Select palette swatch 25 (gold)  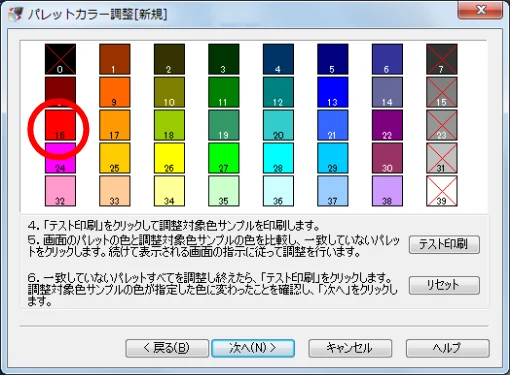tap(115, 158)
